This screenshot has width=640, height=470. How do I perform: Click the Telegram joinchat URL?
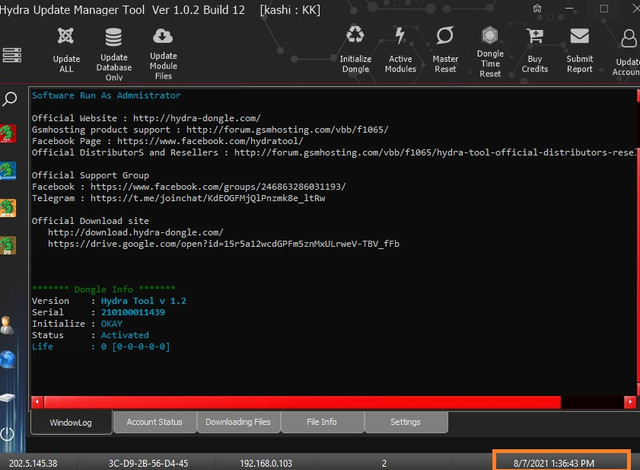tap(208, 198)
